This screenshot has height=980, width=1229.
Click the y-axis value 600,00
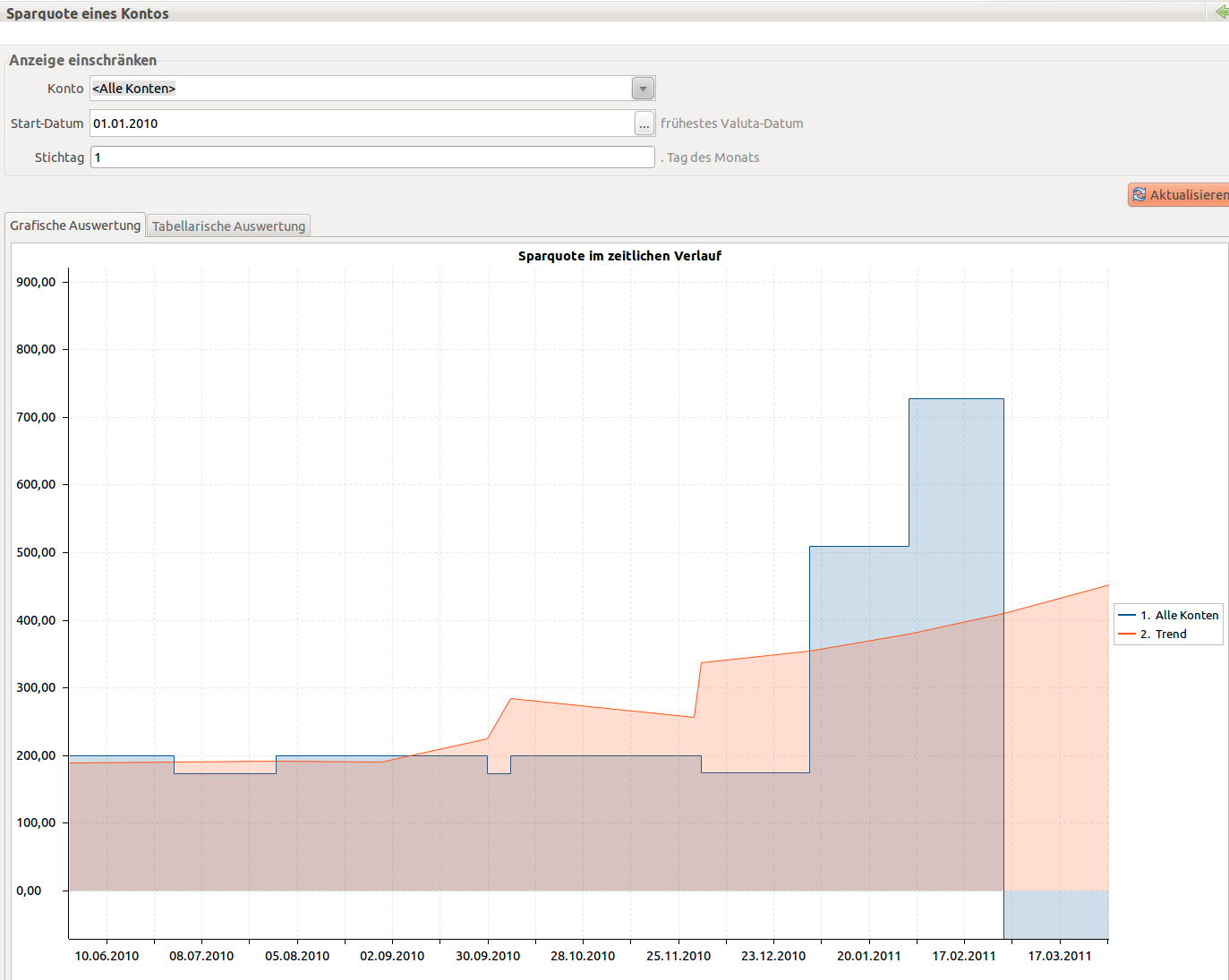click(x=36, y=484)
